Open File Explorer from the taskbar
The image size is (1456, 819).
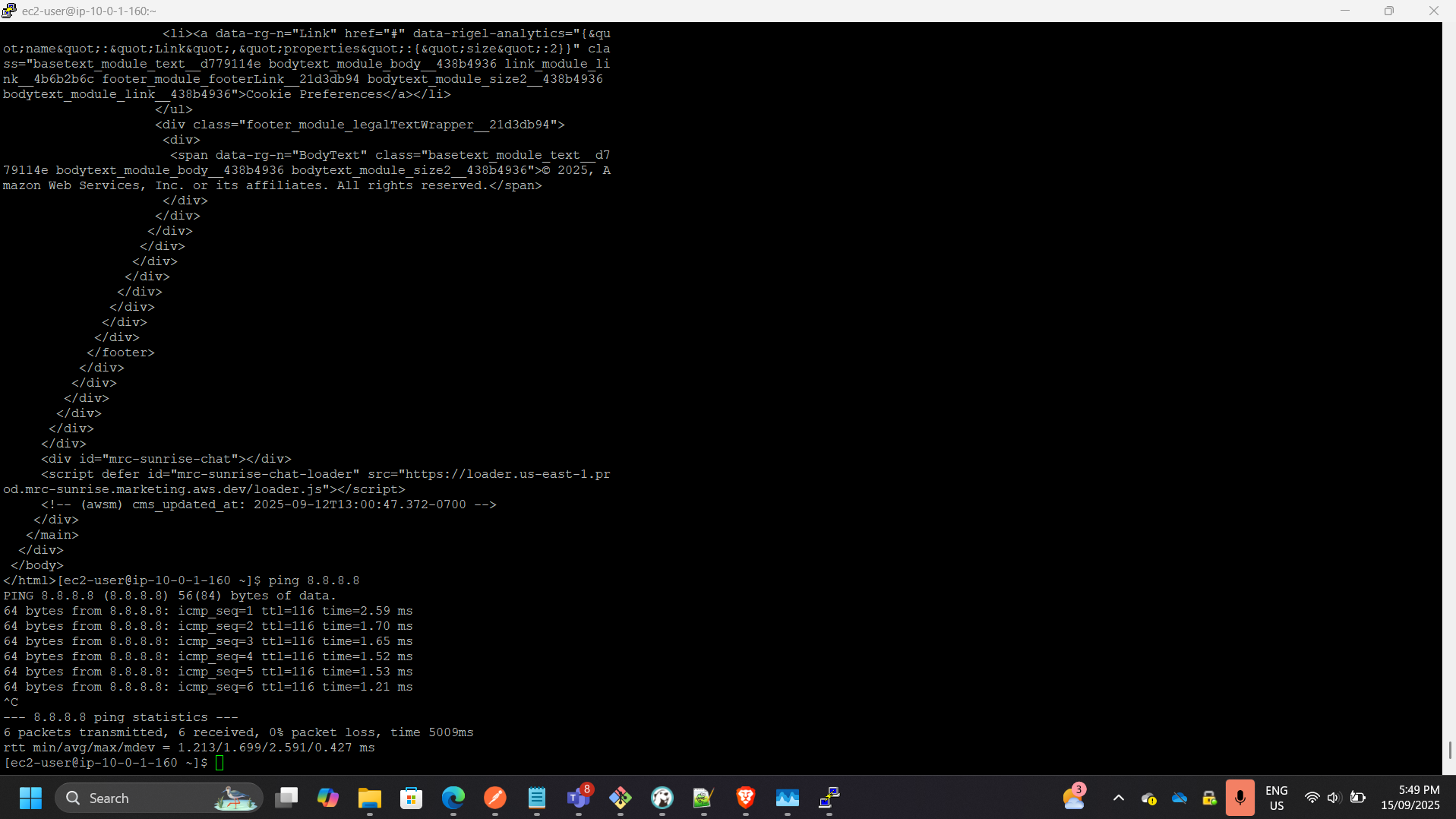[370, 798]
